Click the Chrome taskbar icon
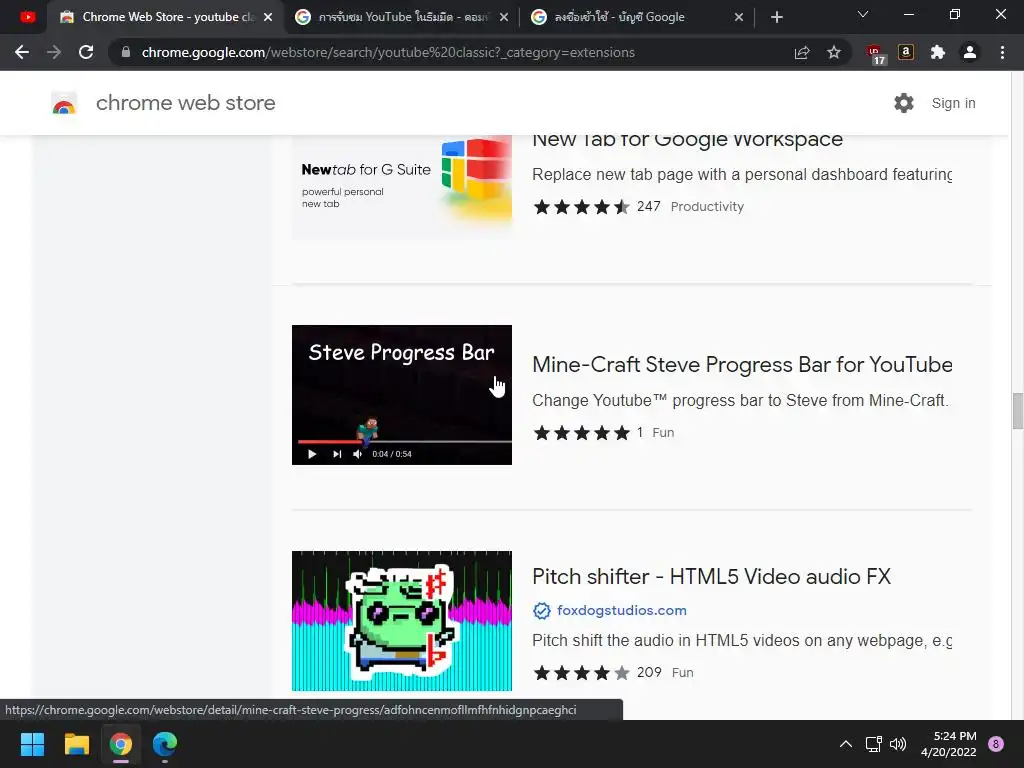Image resolution: width=1024 pixels, height=768 pixels. [x=121, y=744]
